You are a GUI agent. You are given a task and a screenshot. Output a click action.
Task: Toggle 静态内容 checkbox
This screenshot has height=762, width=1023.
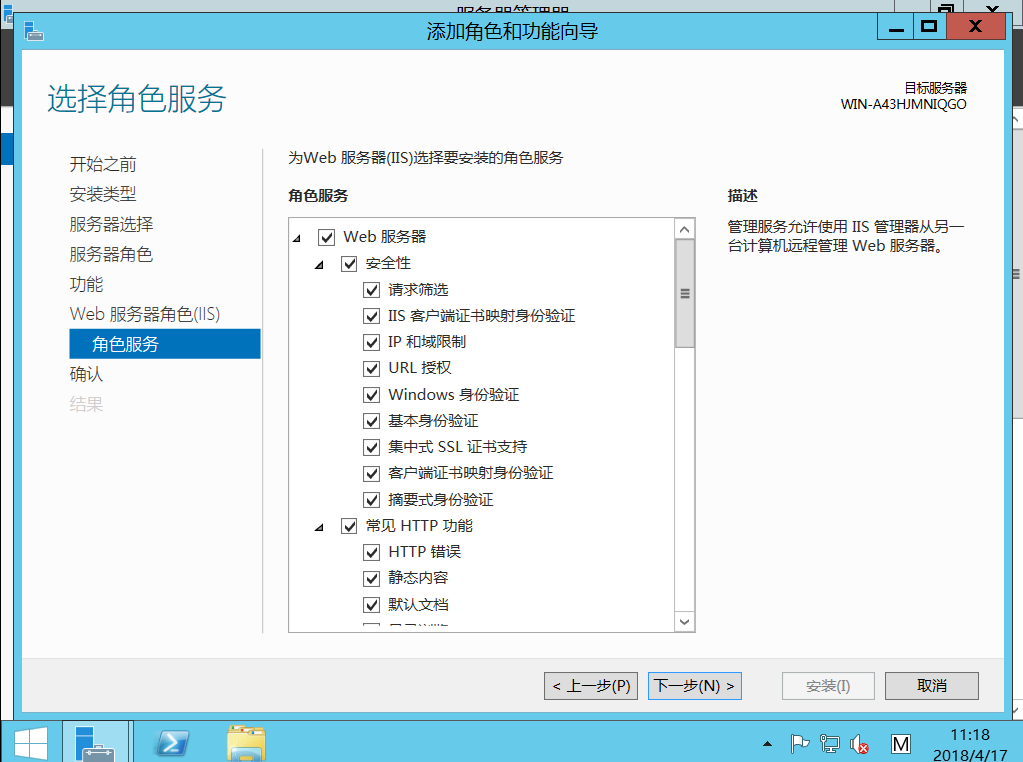click(371, 578)
